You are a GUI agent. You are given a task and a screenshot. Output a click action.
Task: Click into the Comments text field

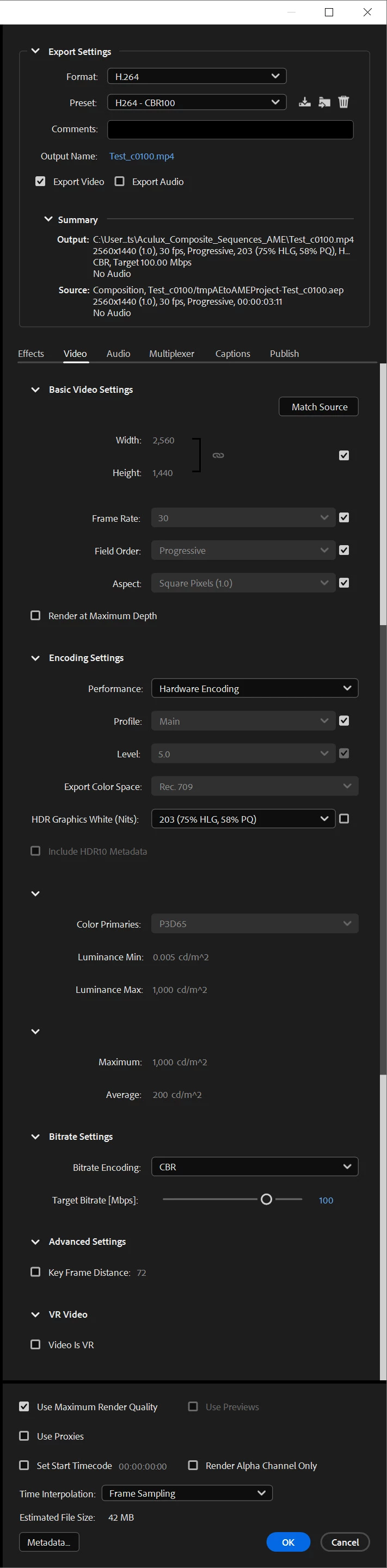(230, 129)
